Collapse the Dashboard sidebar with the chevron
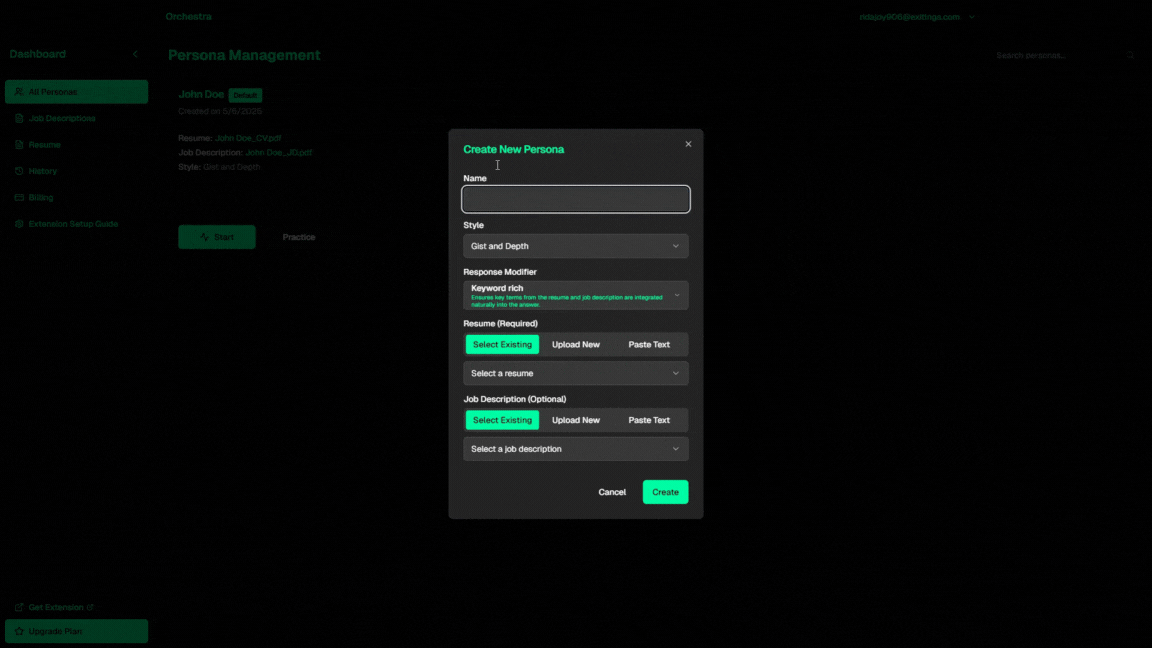Image resolution: width=1152 pixels, height=648 pixels. (x=135, y=54)
